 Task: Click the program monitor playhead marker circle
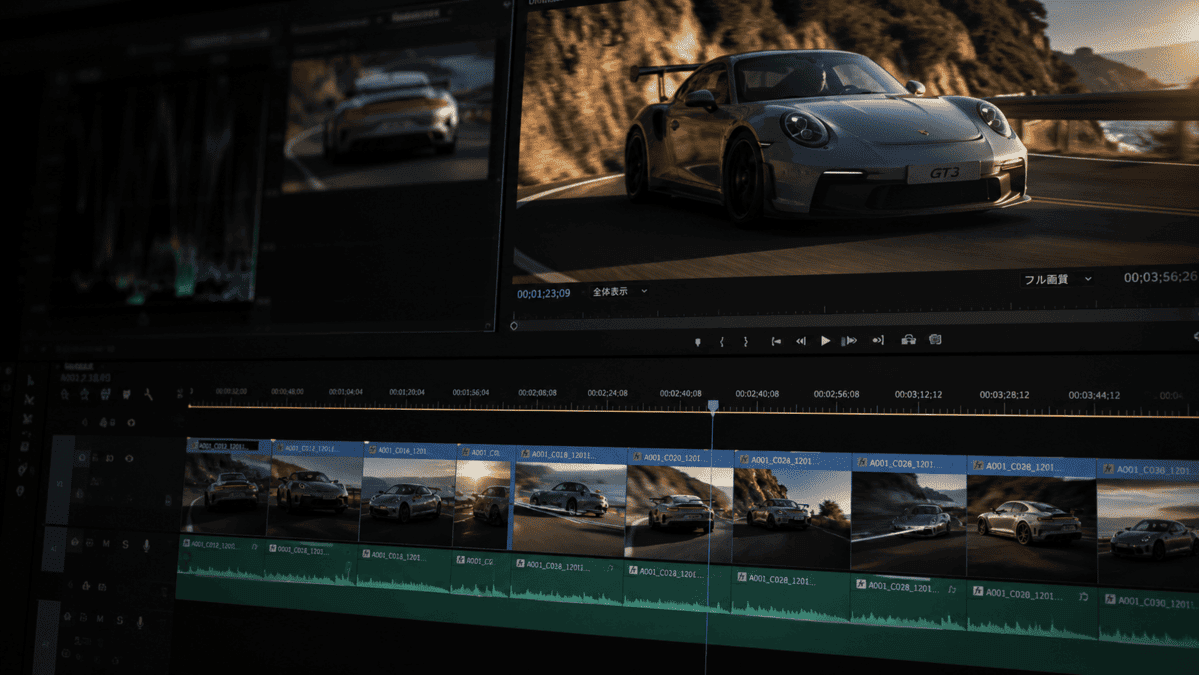pyautogui.click(x=514, y=326)
